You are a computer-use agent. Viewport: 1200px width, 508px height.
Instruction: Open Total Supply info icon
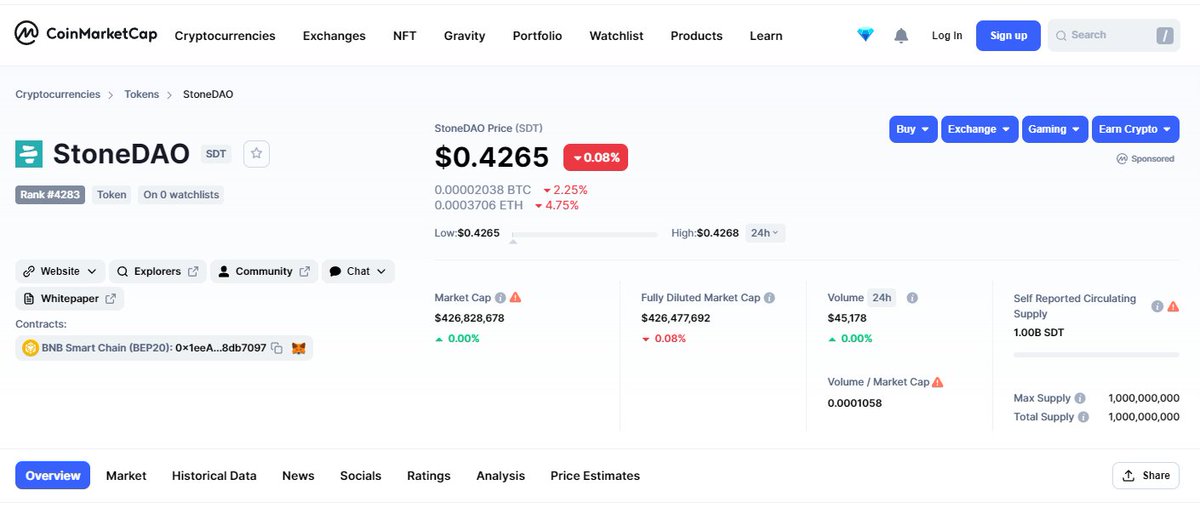click(x=1083, y=417)
